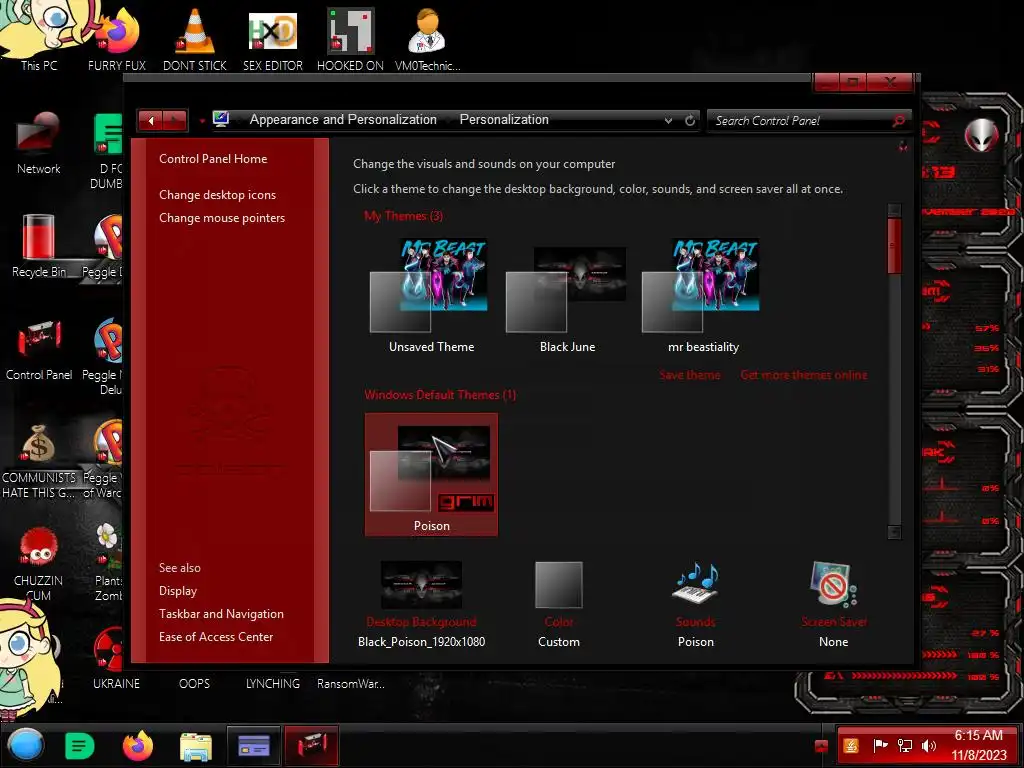Click the Save theme link
The image size is (1024, 768).
[x=690, y=375]
